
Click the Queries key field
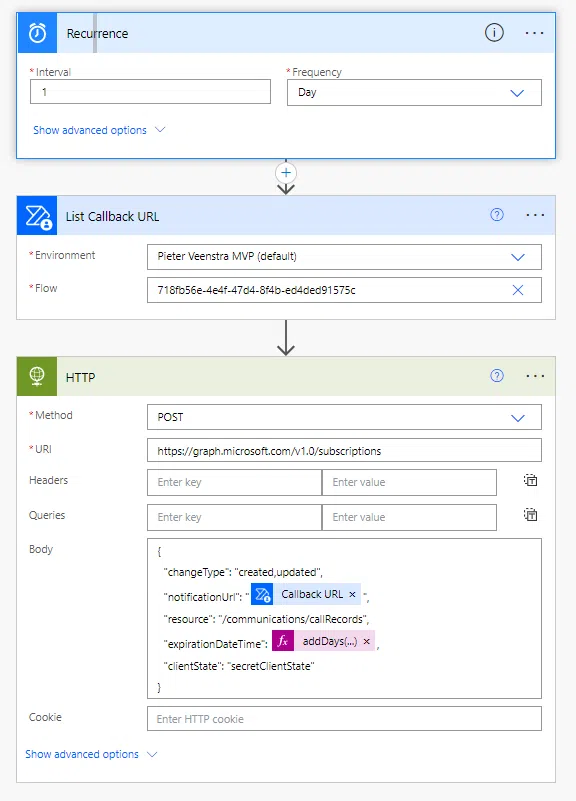[234, 517]
